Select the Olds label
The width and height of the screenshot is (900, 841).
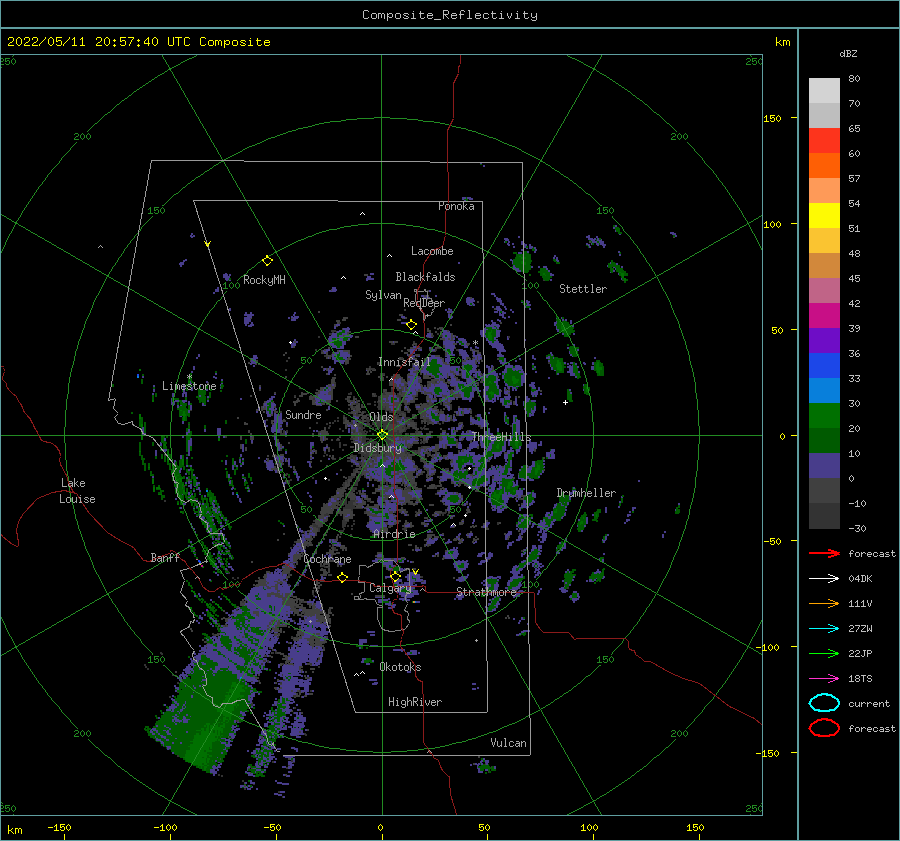click(x=381, y=417)
